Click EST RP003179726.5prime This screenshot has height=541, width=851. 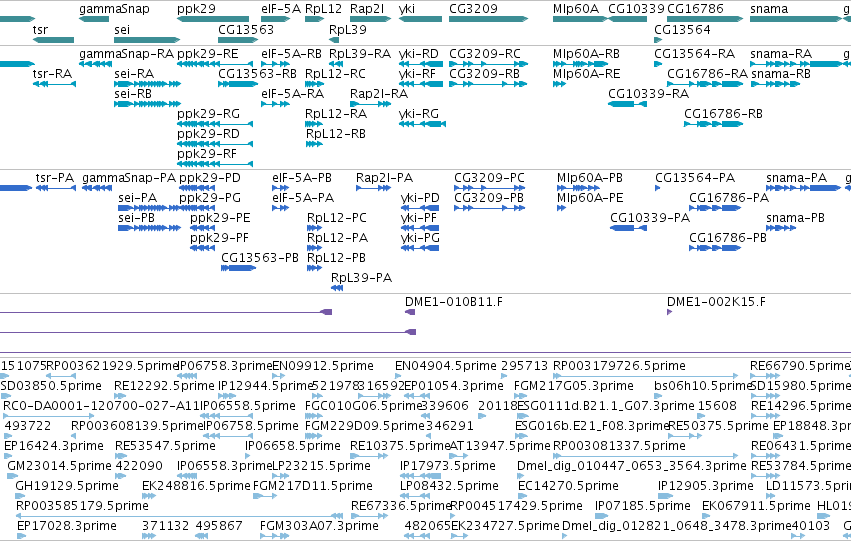click(x=619, y=367)
